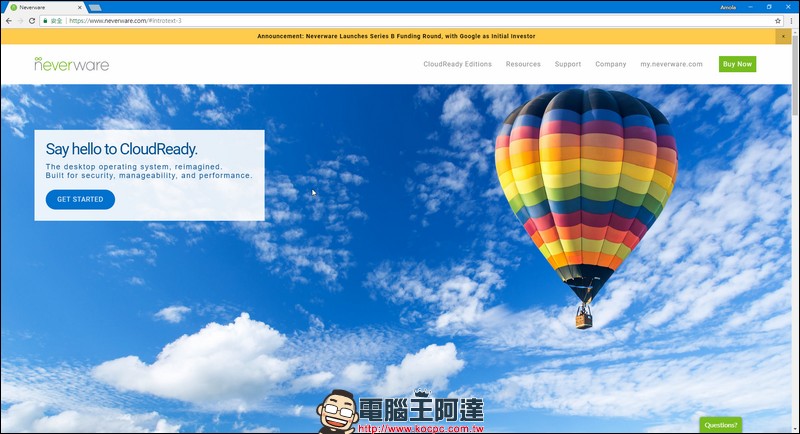View site security padlock info
This screenshot has width=800, height=434.
[x=45, y=21]
